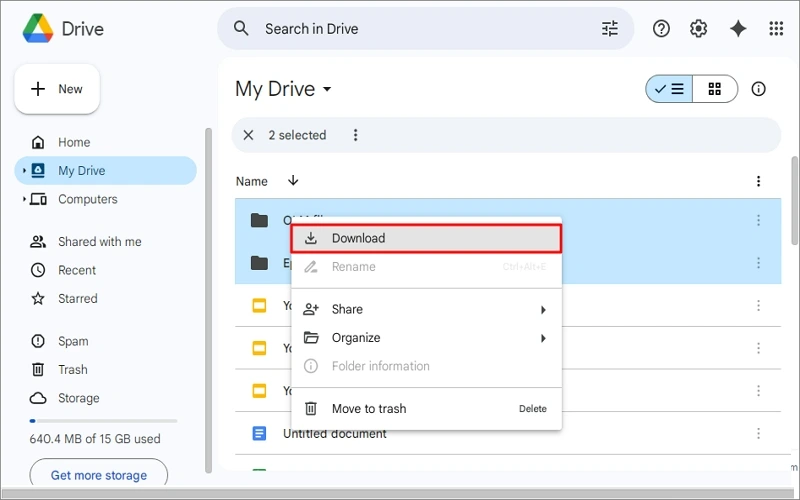Open the Help question mark menu
This screenshot has height=500, width=800.
pos(661,29)
